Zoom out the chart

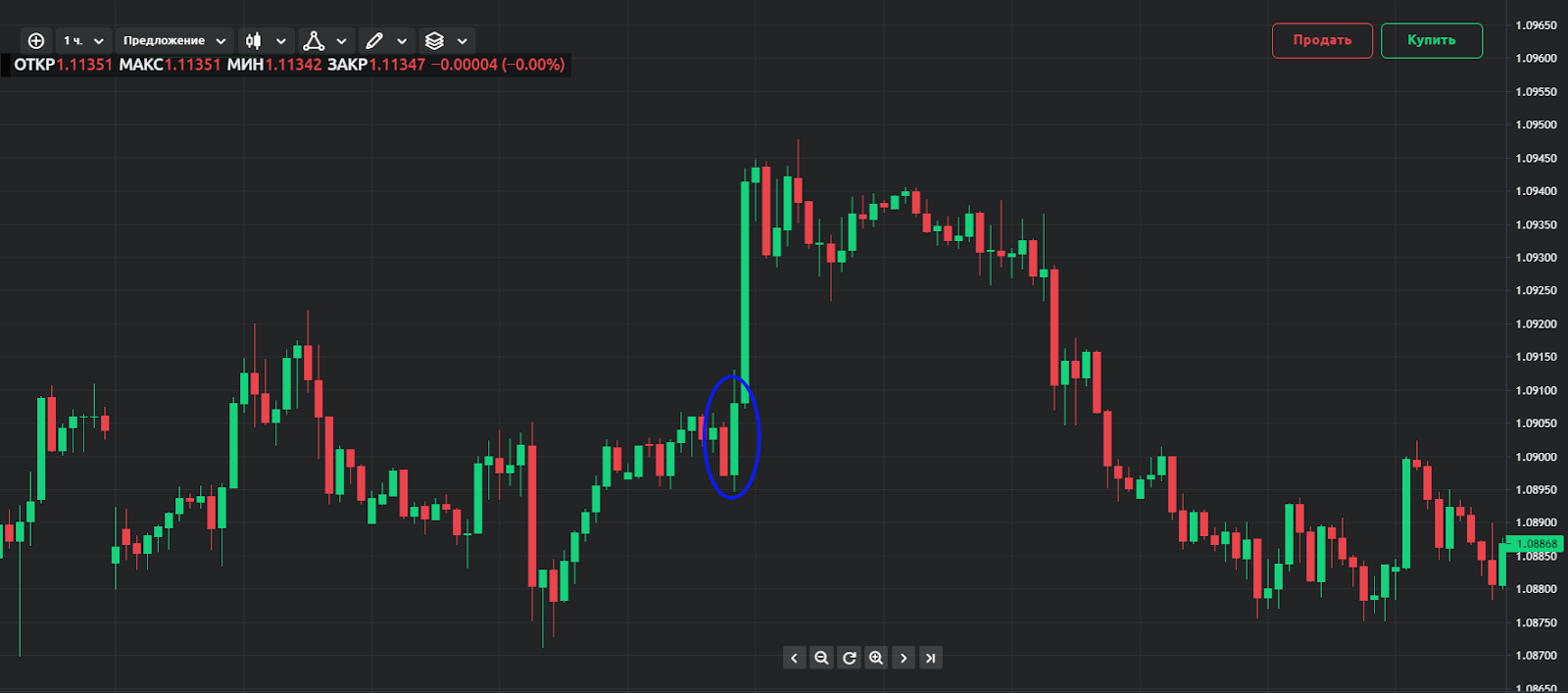(821, 658)
